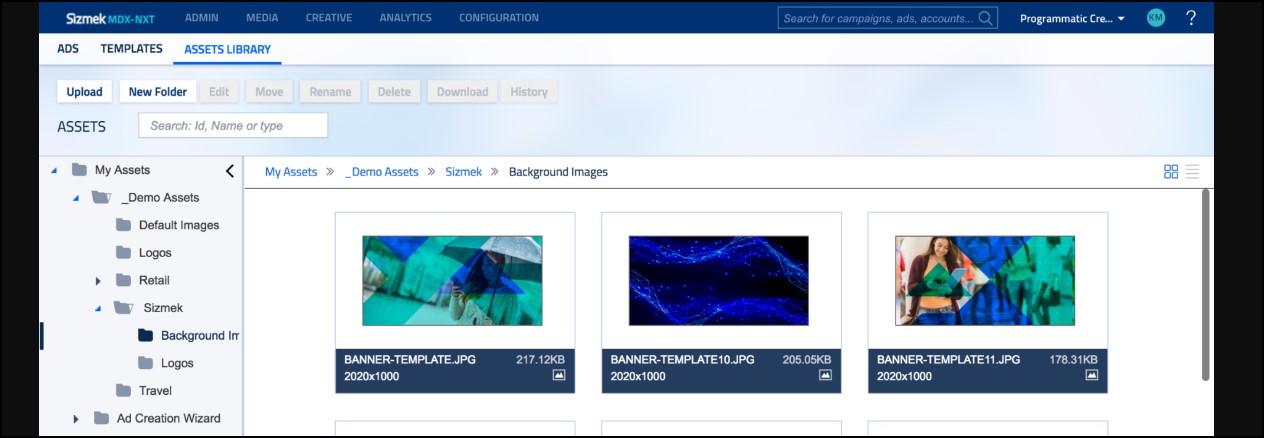Click the 205.05KB file size text

click(x=807, y=359)
